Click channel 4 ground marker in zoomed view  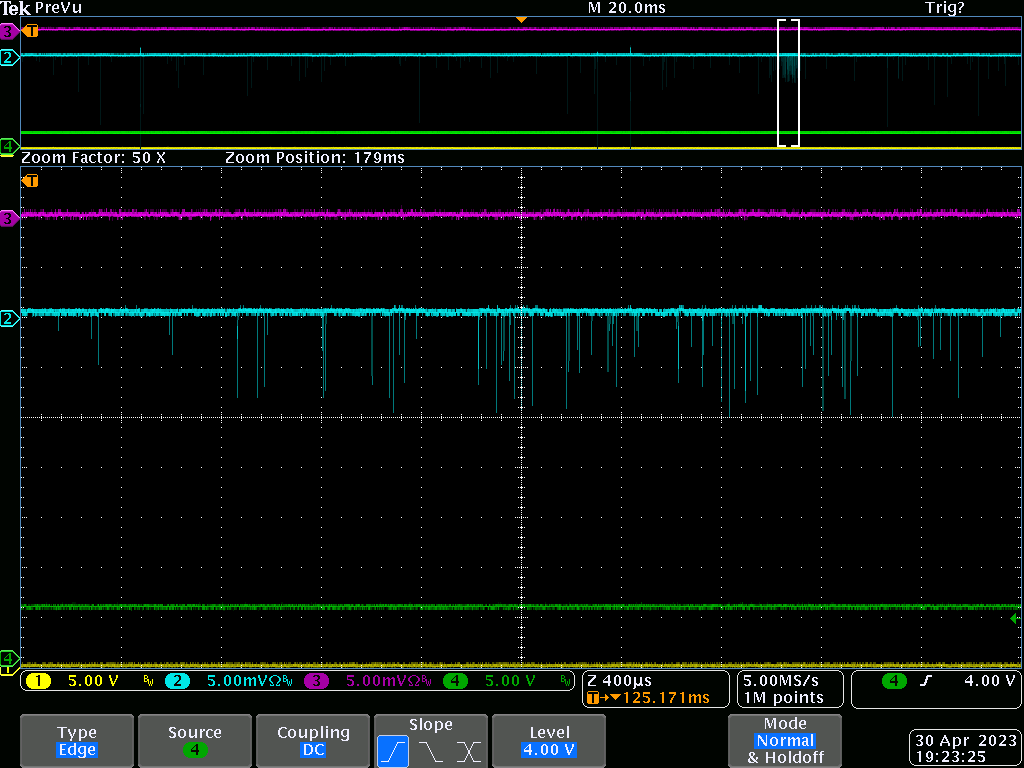(9, 657)
